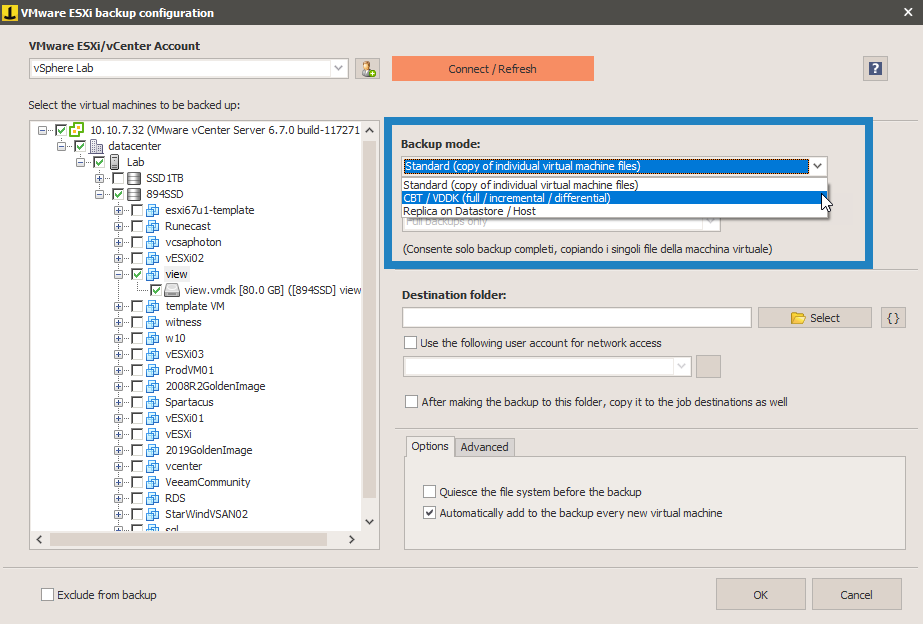Viewport: 923px width, 624px height.
Task: Tick the Runecast VM checkbox
Action: [x=137, y=226]
